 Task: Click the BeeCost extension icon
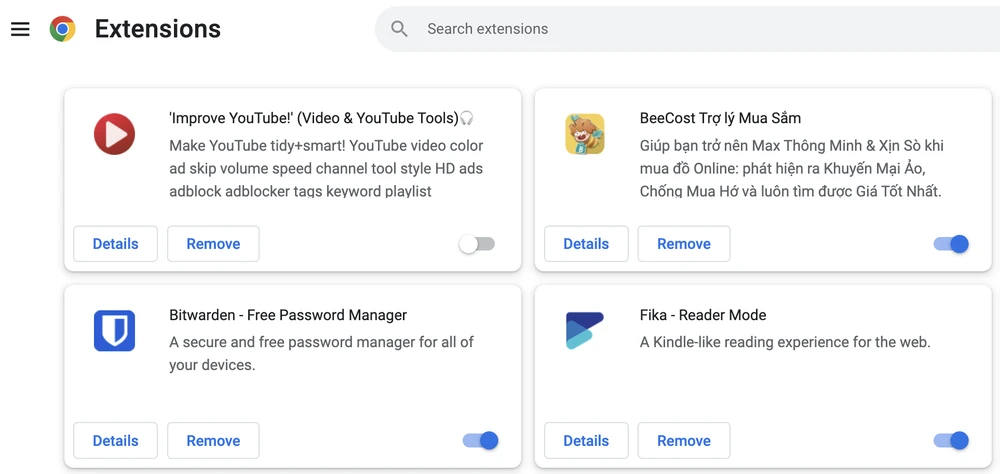[585, 134]
